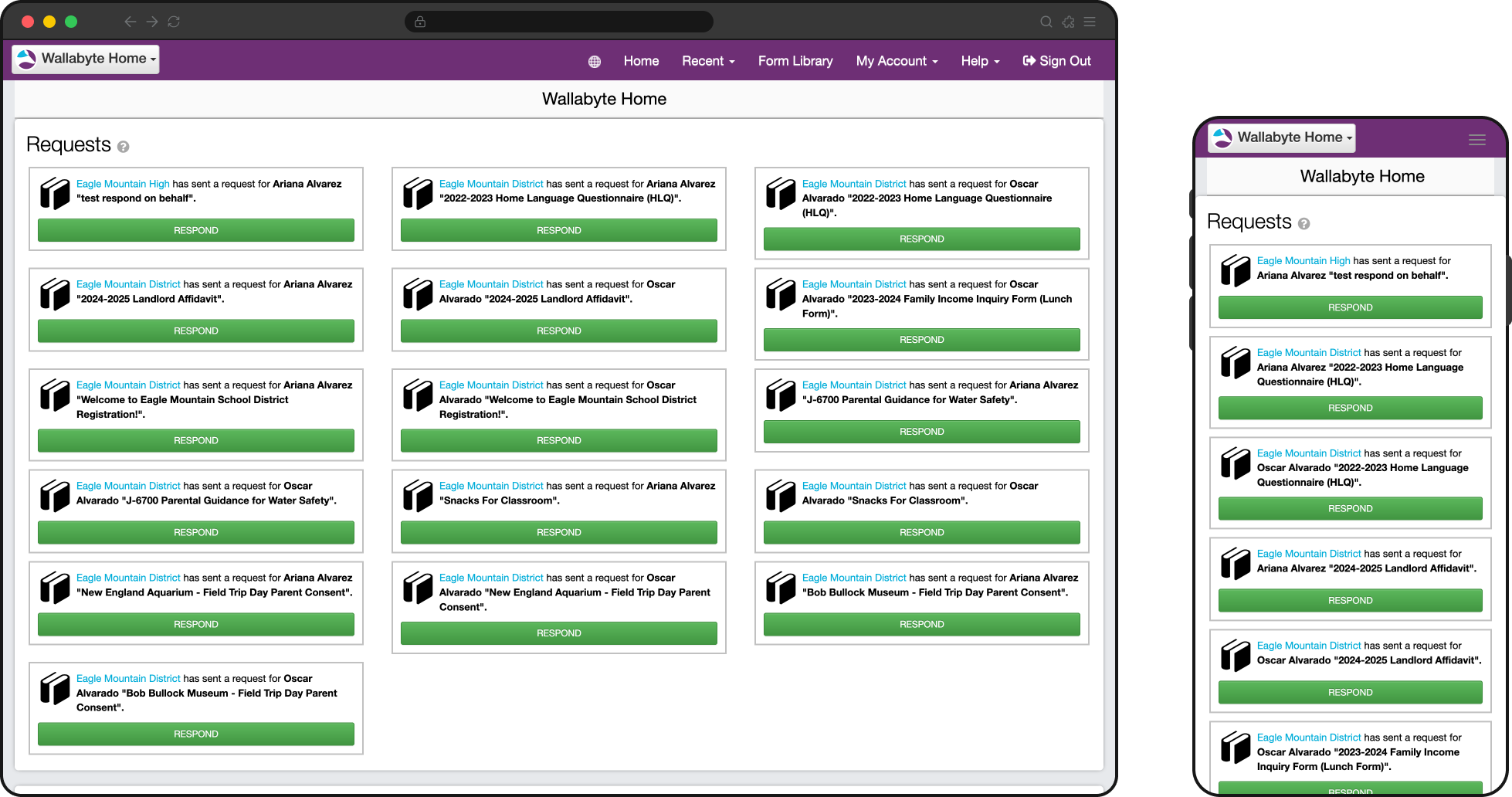Expand the desktop Wallabyte Home dropdown

[x=86, y=59]
